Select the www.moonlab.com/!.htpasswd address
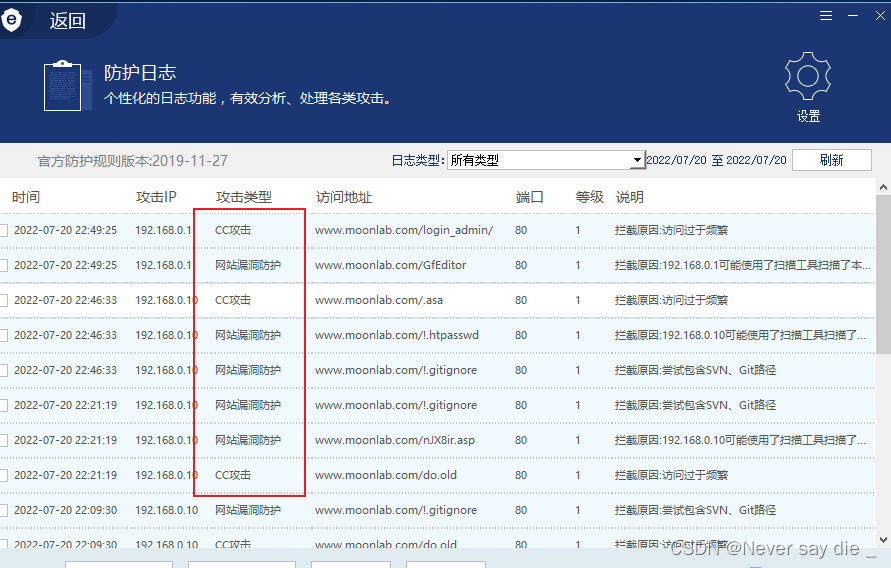Viewport: 891px width, 568px height. pos(397,335)
